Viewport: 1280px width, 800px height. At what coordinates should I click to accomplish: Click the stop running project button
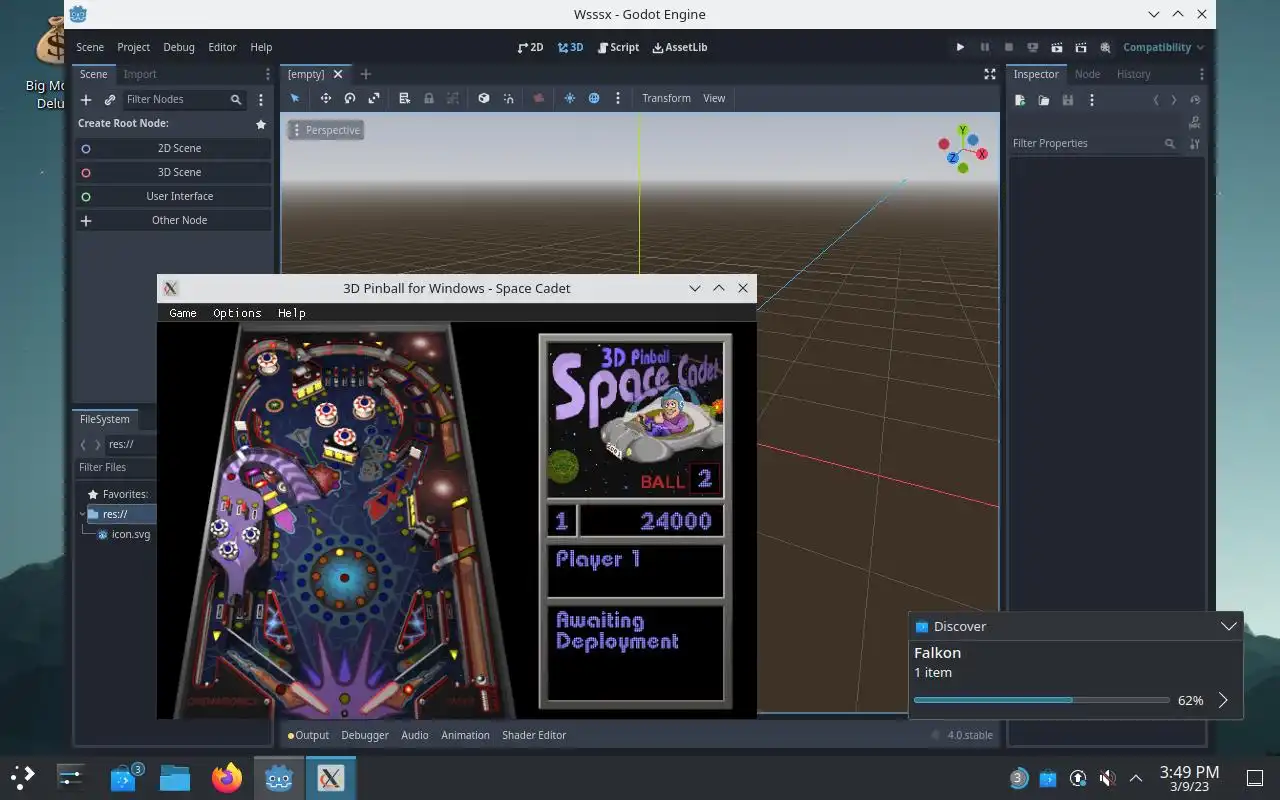click(1008, 47)
